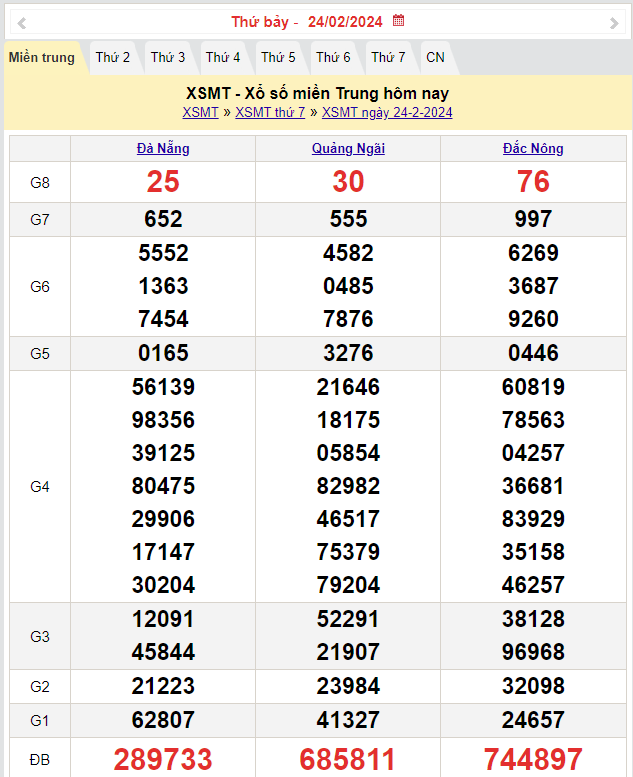Click the date text 24/02/2024
Screen dimensions: 633x777
coord(345,22)
